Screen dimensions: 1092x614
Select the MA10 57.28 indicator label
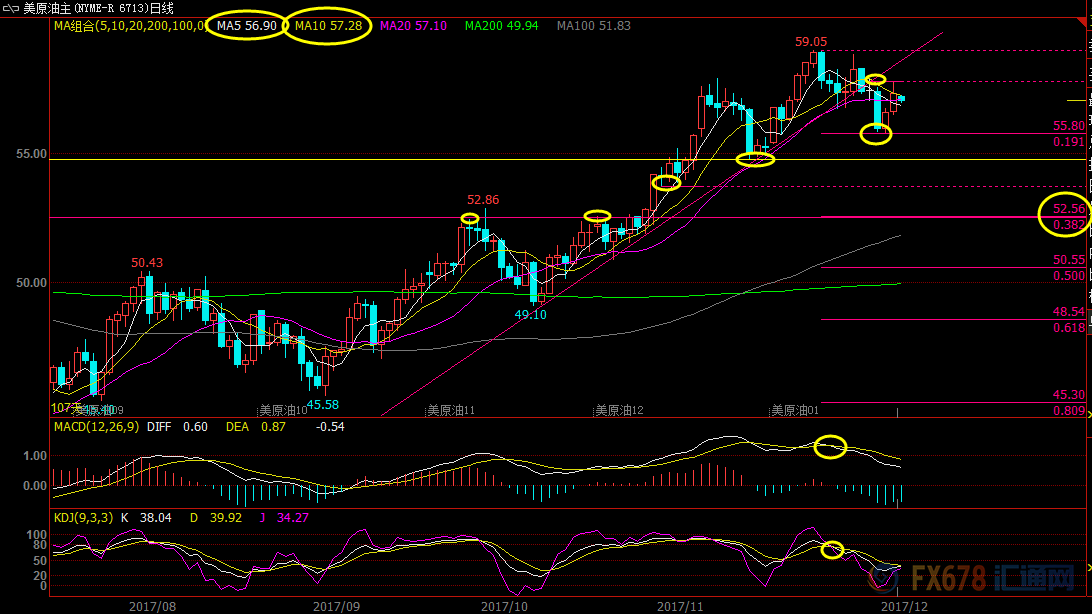coord(326,25)
